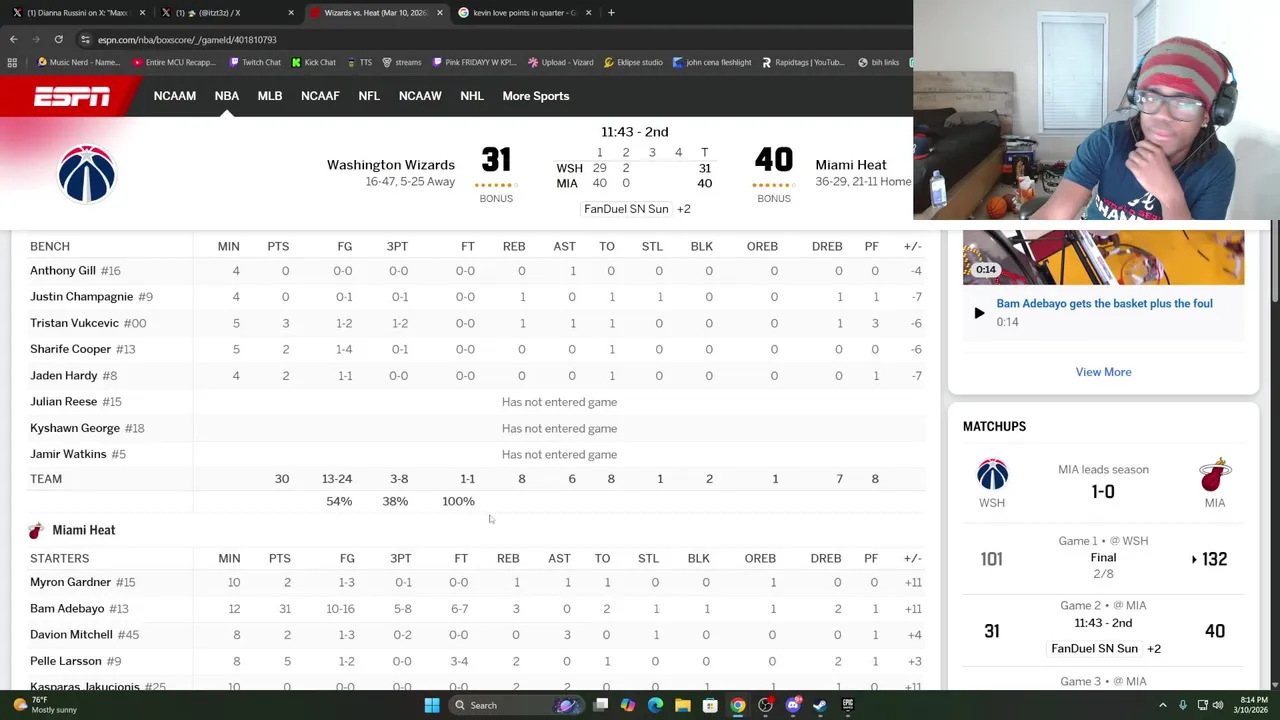Open Bam Adebayo player link
Screen dimensions: 1280x720
coord(67,608)
